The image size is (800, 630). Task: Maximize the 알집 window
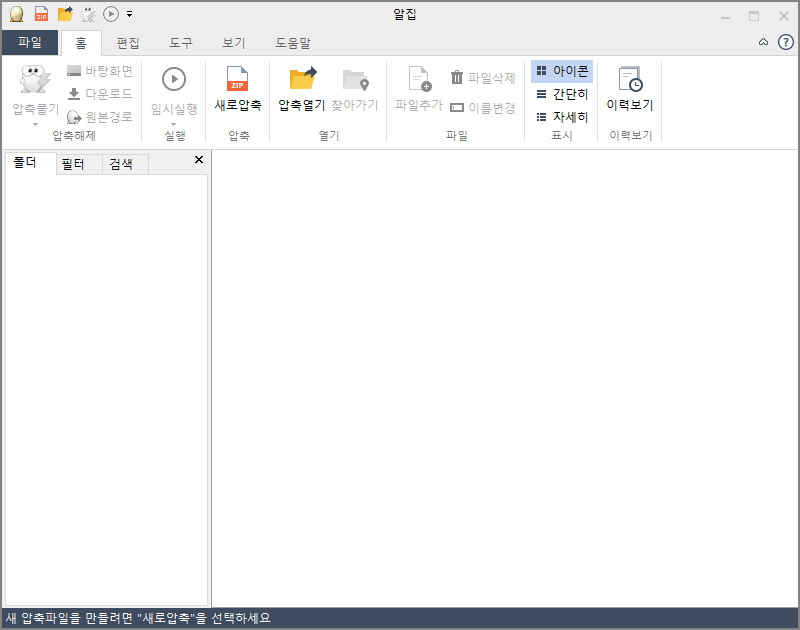(754, 16)
